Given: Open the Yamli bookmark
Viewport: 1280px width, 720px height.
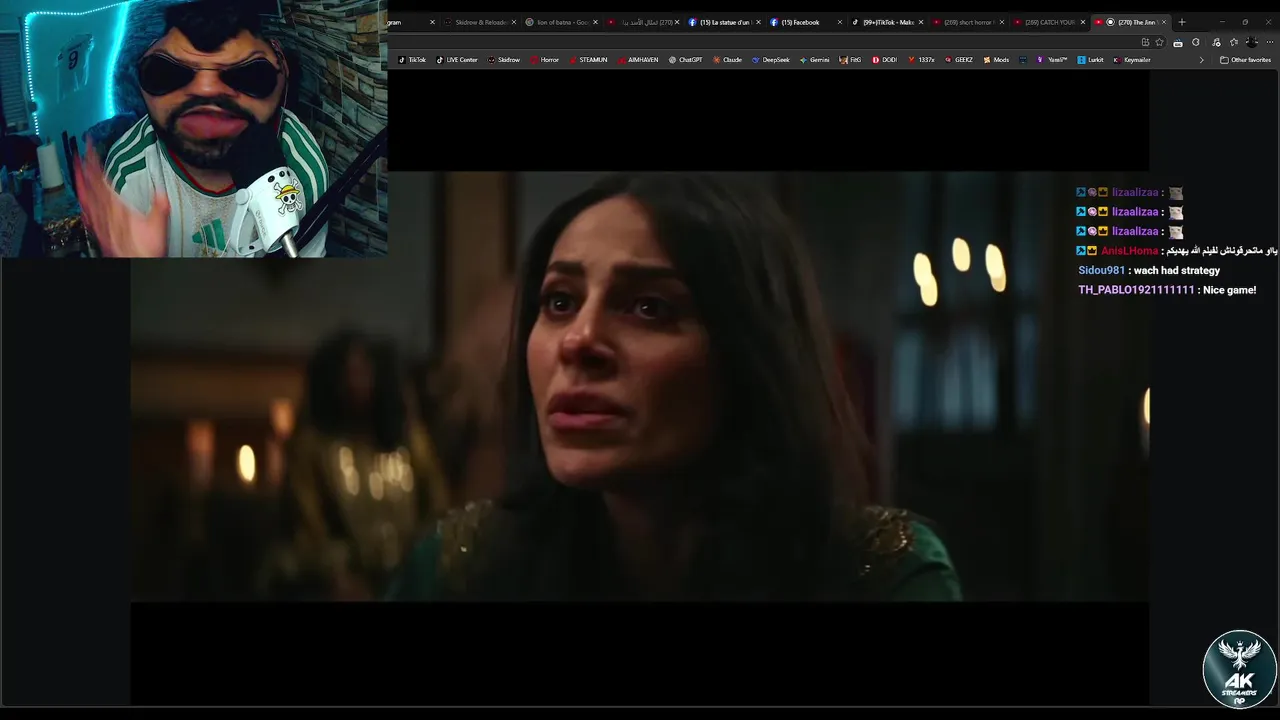Looking at the screenshot, I should [1052, 60].
